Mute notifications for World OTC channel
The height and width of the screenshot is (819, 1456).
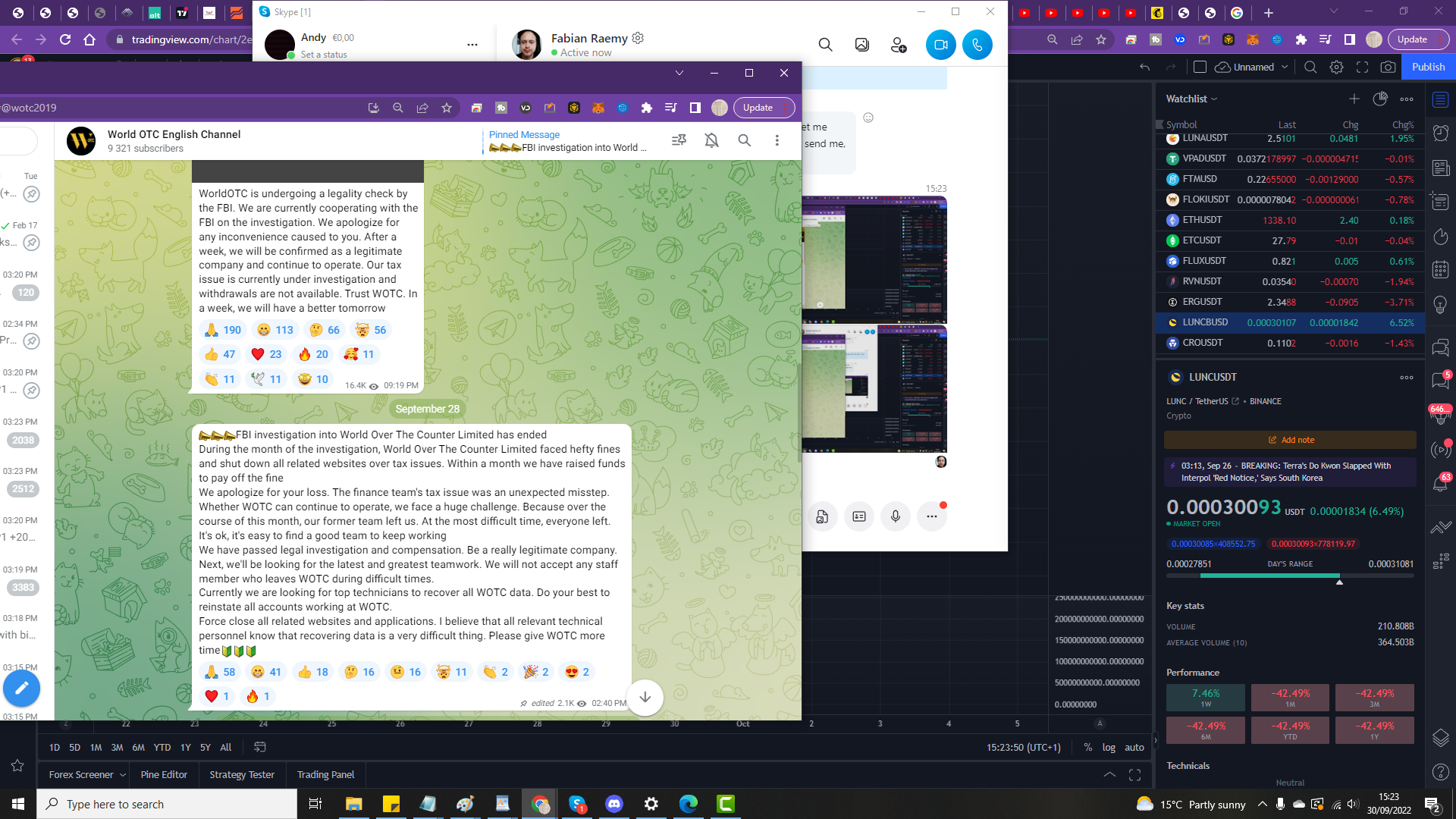point(711,140)
